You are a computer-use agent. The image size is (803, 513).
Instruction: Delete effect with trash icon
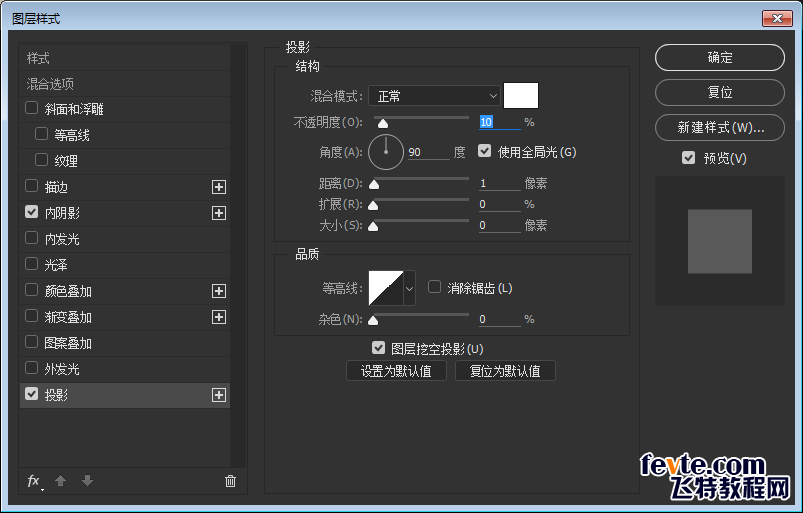[x=230, y=481]
